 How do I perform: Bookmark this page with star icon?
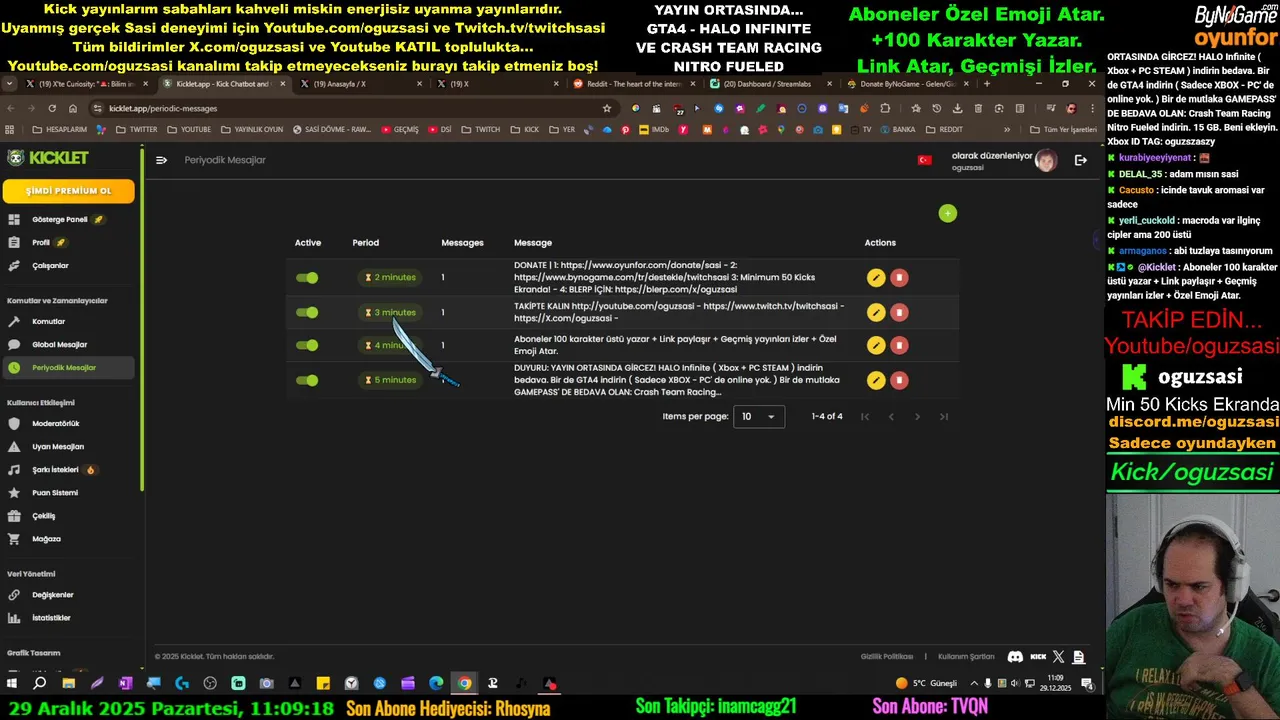[606, 108]
